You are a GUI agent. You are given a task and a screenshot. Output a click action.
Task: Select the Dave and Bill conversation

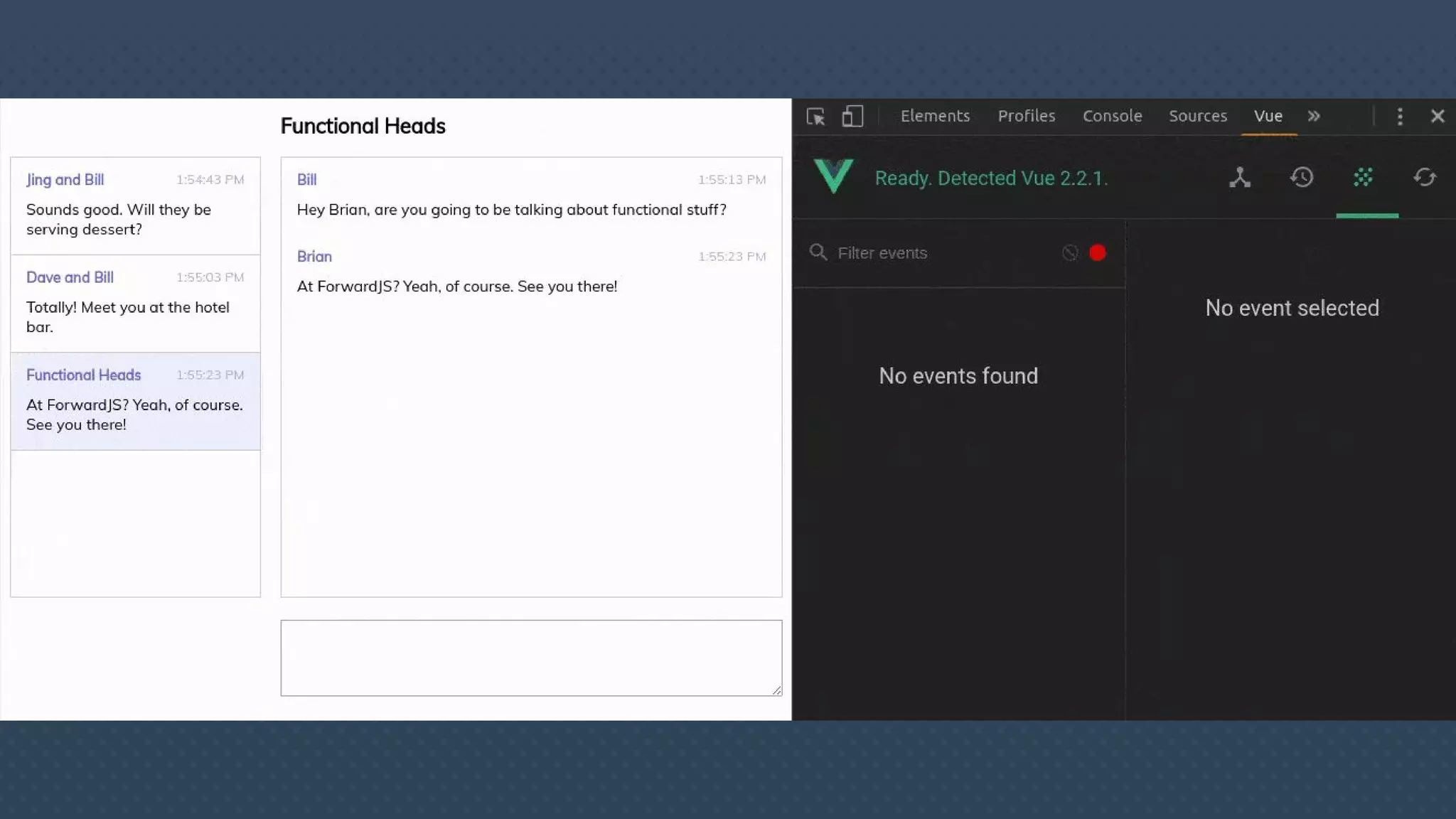click(x=135, y=303)
